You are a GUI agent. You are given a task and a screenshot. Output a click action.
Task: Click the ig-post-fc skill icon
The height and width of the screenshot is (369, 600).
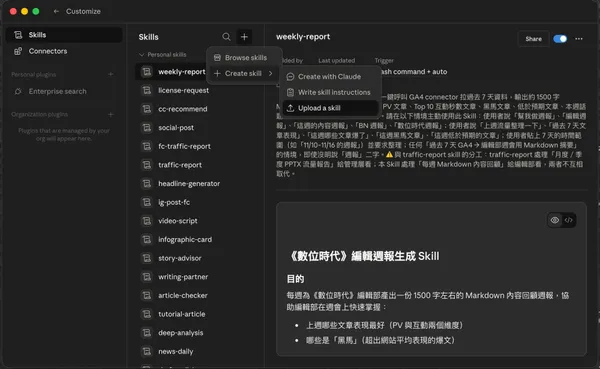tap(147, 202)
